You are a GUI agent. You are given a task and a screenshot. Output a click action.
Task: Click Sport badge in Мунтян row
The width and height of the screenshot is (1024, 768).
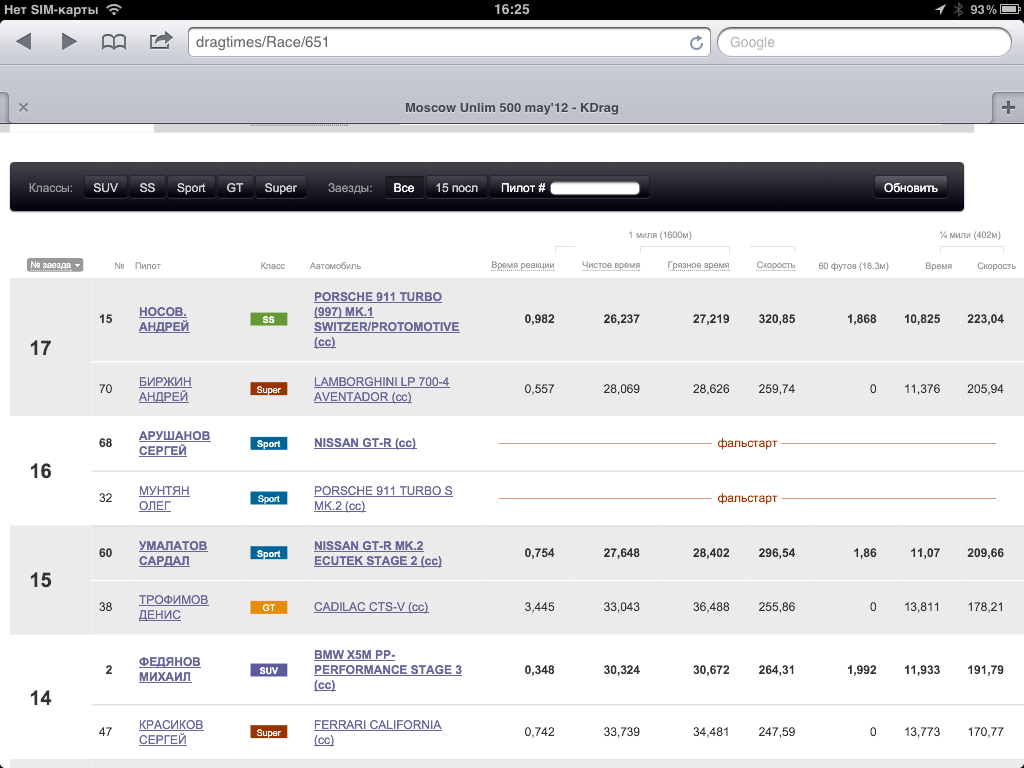[268, 498]
